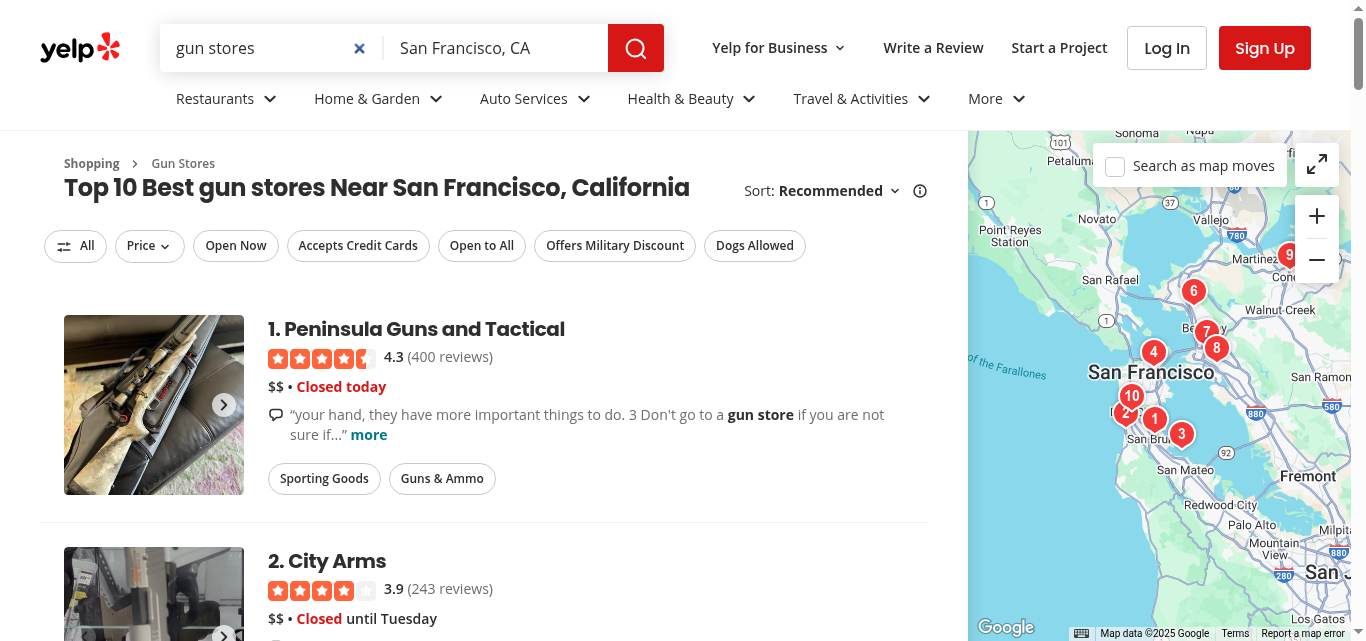Zoom in on the map

pos(1317,216)
